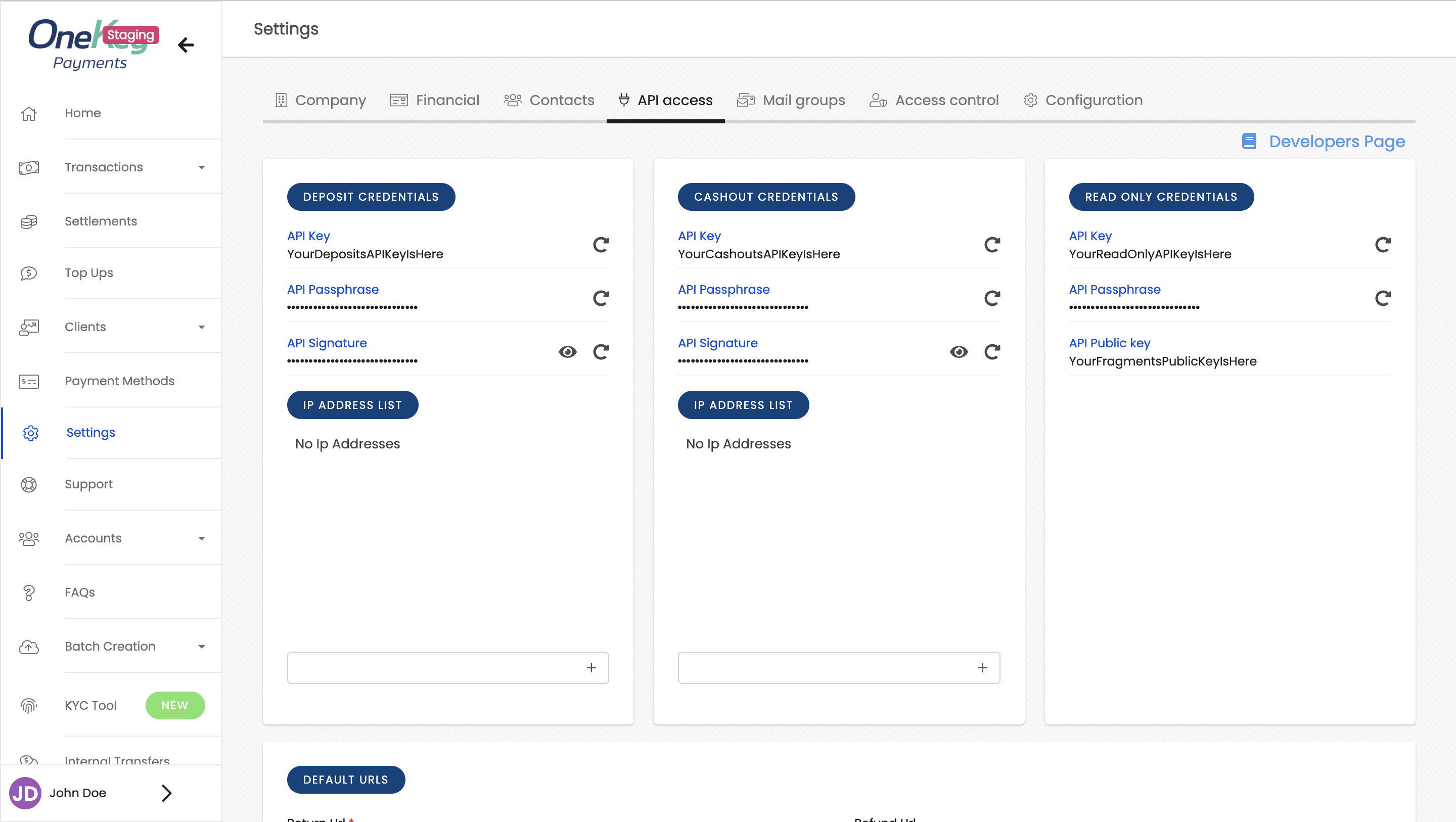The height and width of the screenshot is (822, 1456).
Task: Collapse sidebar with the back arrow
Action: tap(186, 44)
